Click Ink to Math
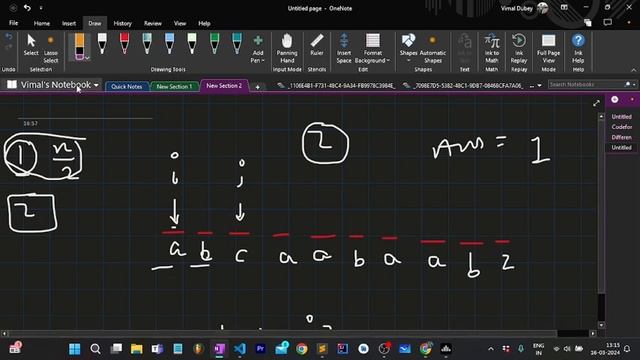Image resolution: width=640 pixels, height=360 pixels. pos(491,49)
